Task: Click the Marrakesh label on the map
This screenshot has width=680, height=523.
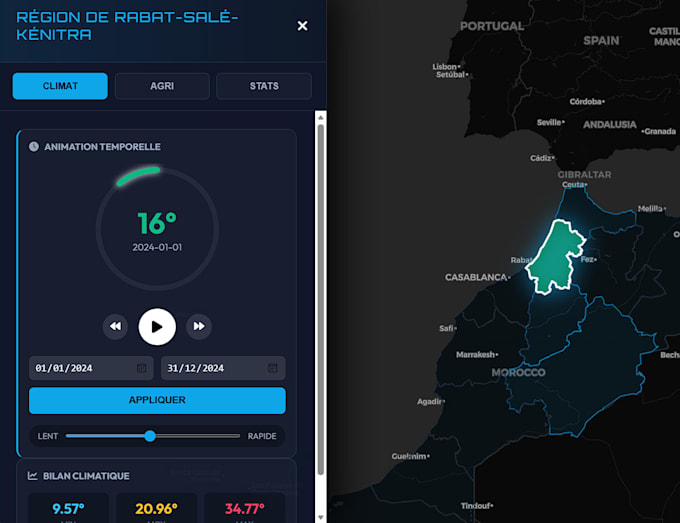Action: [x=475, y=355]
